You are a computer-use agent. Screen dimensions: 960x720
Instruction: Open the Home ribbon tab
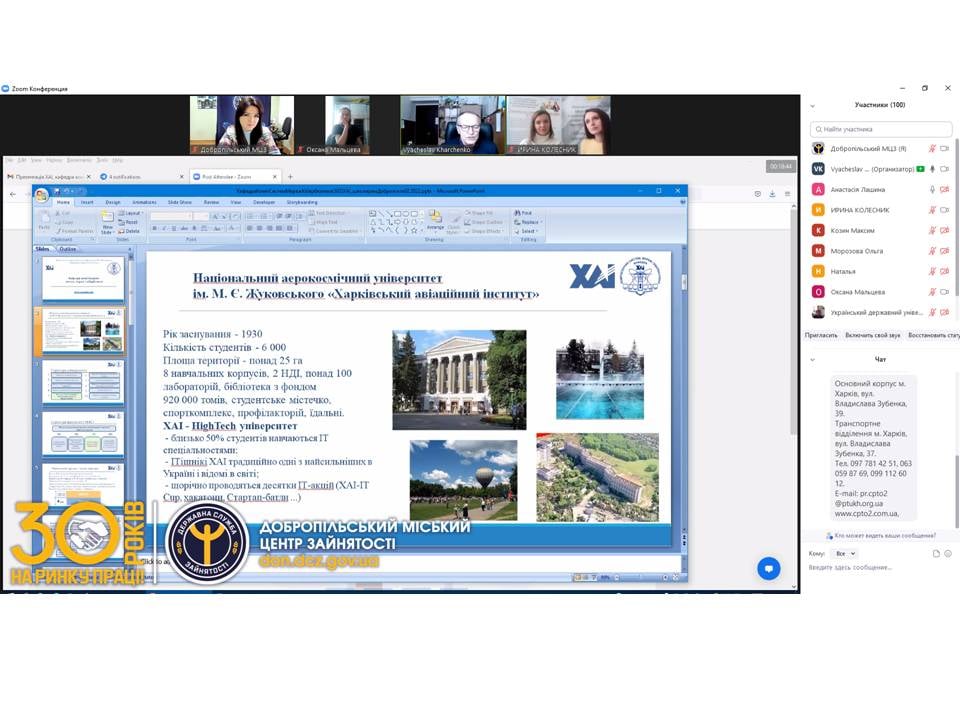click(63, 202)
